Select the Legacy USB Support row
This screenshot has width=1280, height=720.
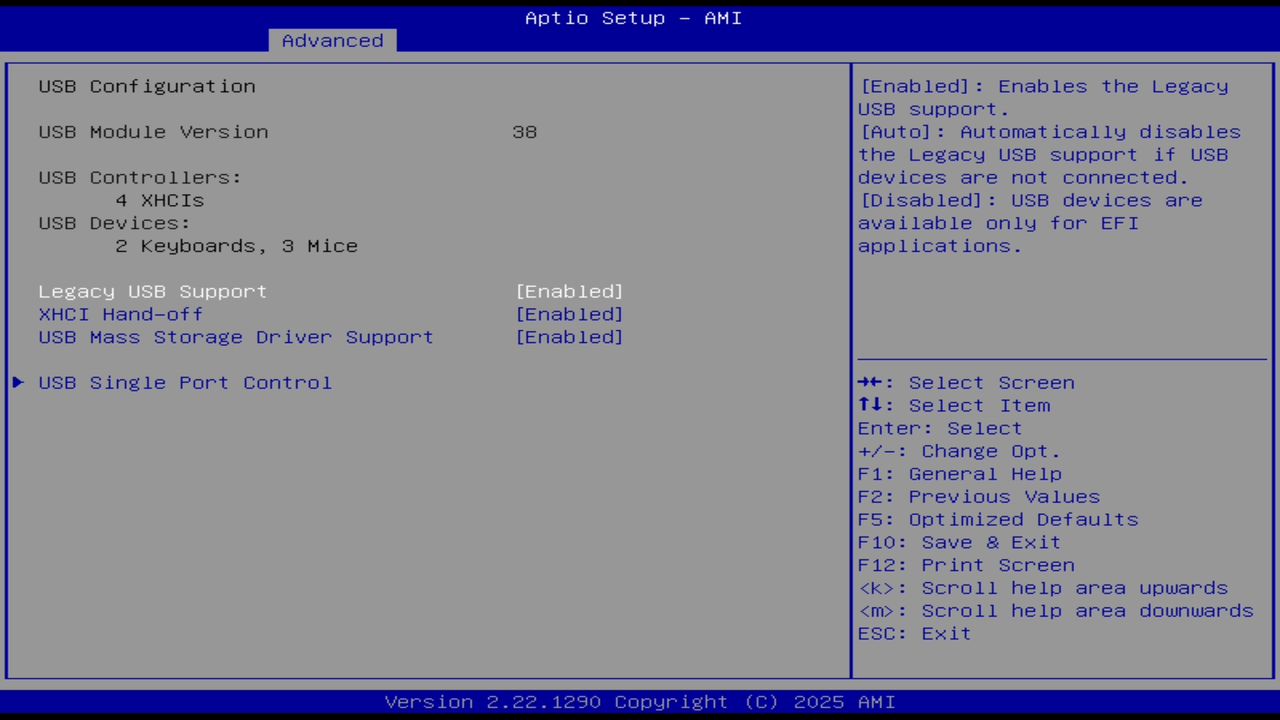[x=152, y=291]
